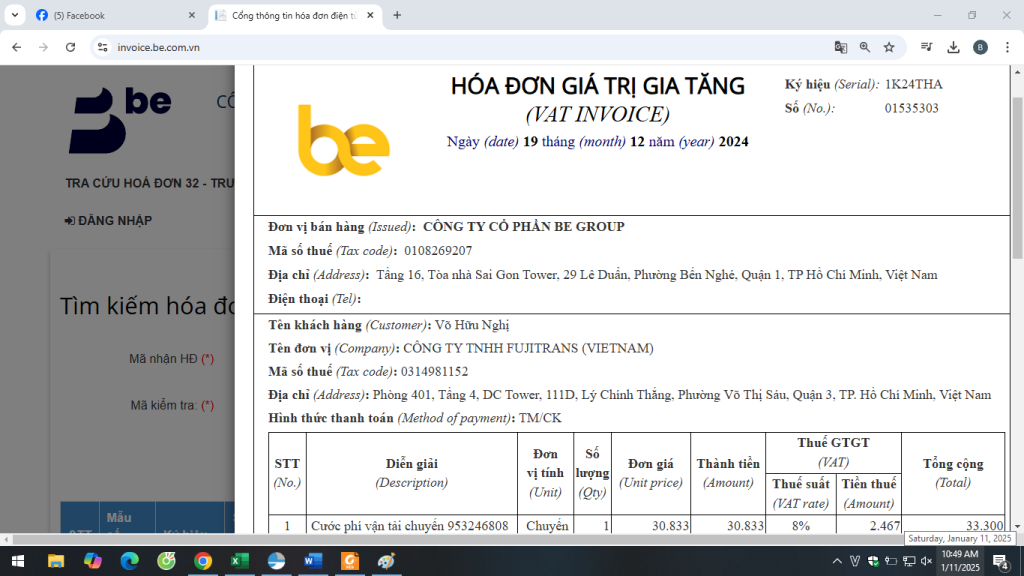Open Windows Start menu
Viewport: 1024px width, 576px height.
pos(18,561)
